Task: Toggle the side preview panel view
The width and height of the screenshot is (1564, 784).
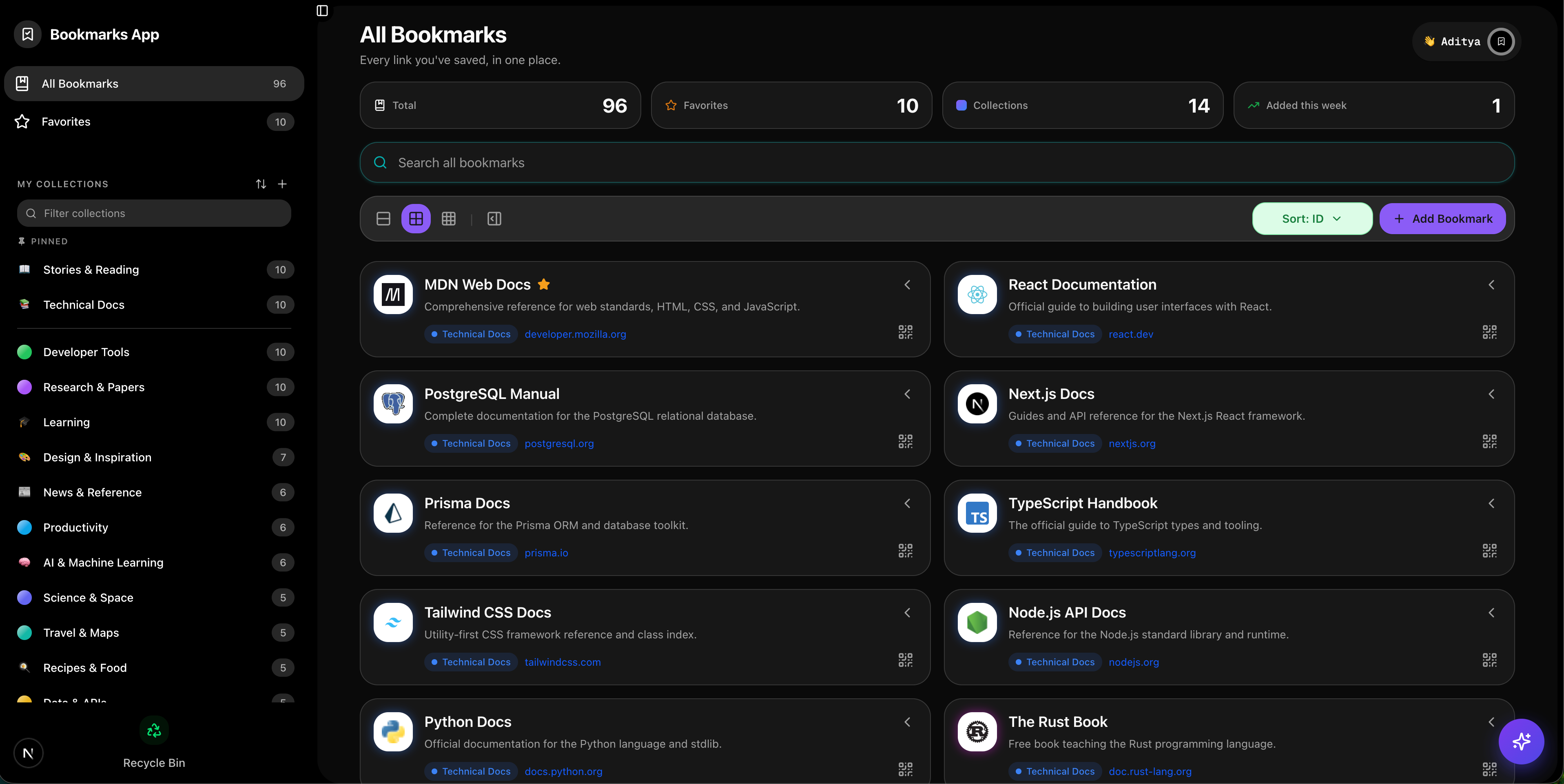Action: point(494,219)
